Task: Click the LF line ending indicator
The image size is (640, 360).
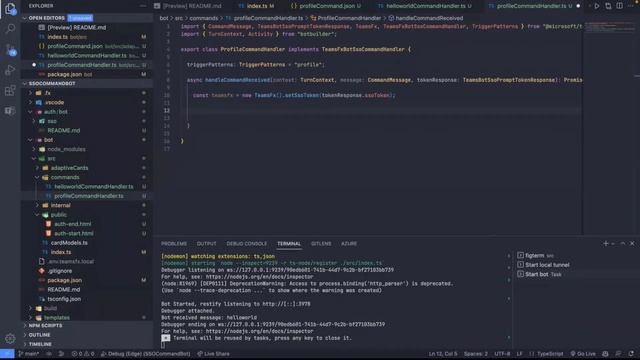Action: point(520,354)
